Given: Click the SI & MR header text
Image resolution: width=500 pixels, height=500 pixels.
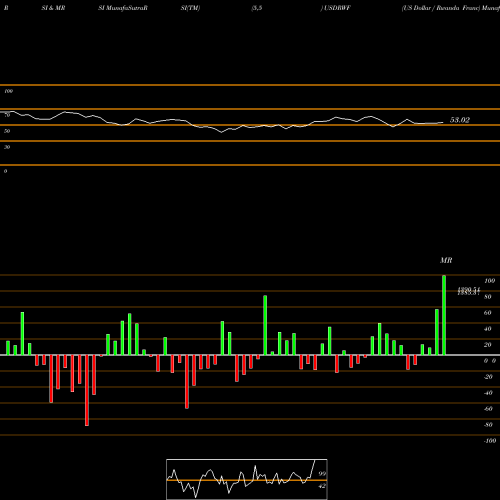Looking at the screenshot, I should [x=53, y=8].
